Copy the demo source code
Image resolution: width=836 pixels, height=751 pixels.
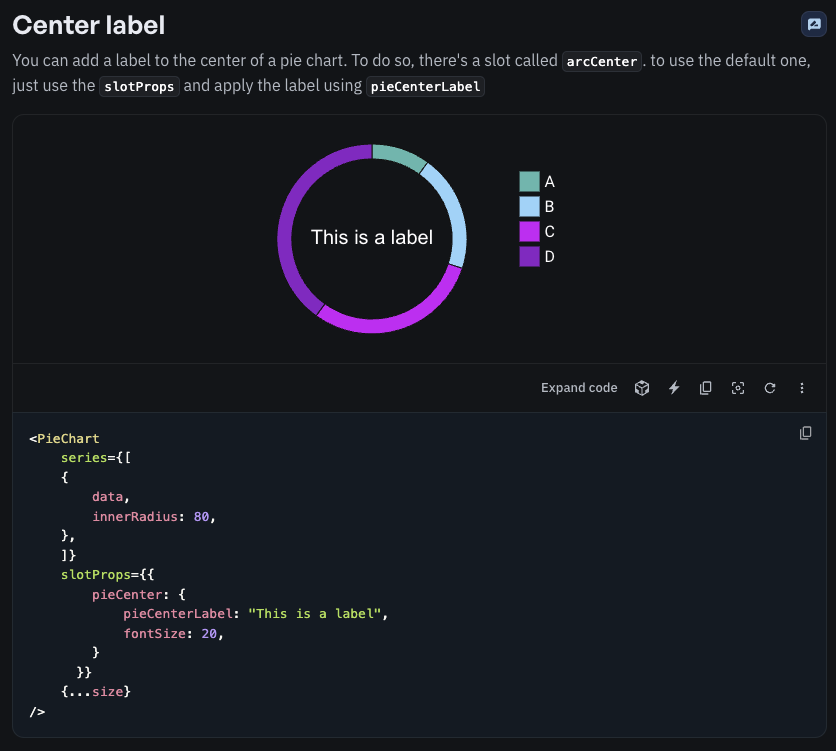706,388
